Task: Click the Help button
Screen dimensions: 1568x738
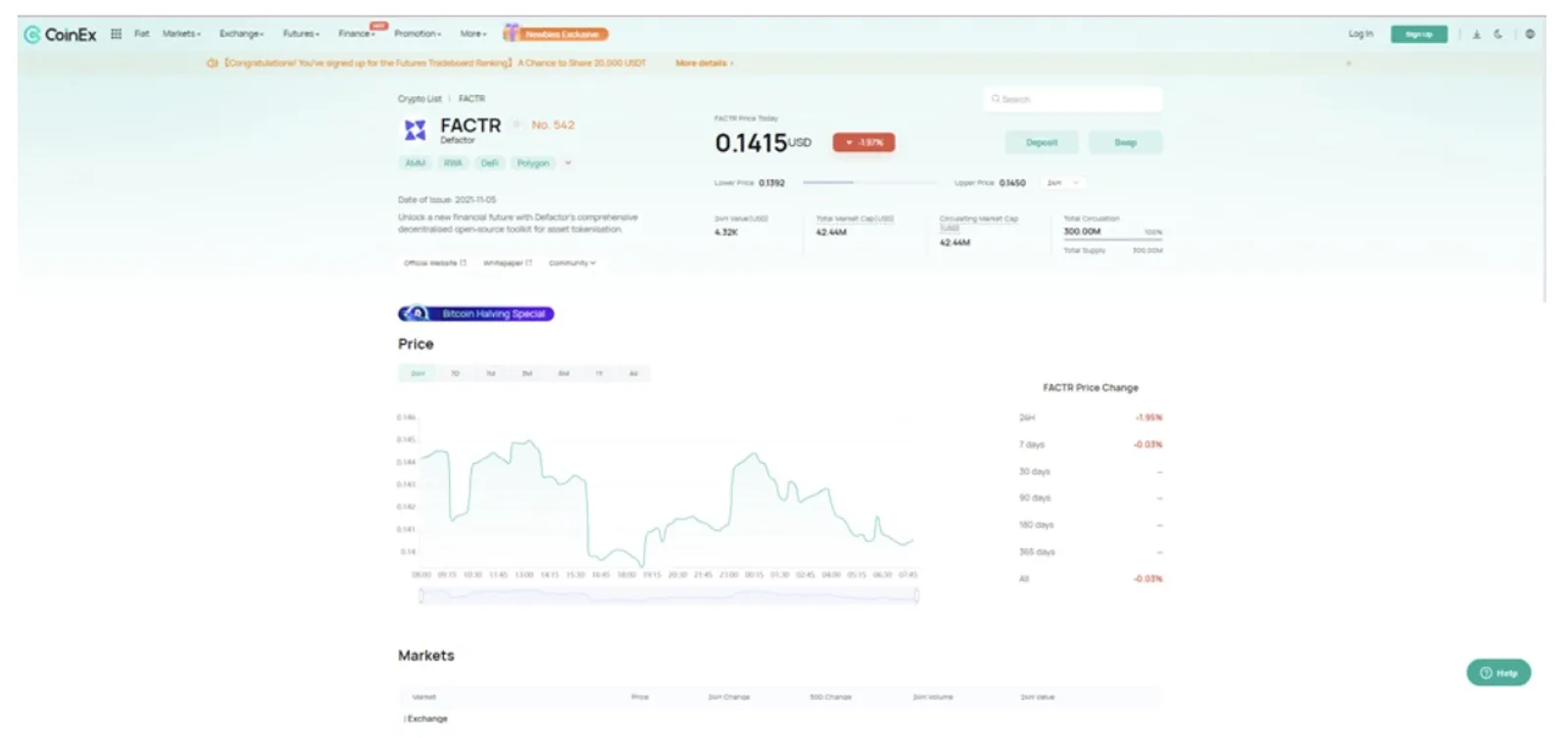Action: pyautogui.click(x=1498, y=672)
